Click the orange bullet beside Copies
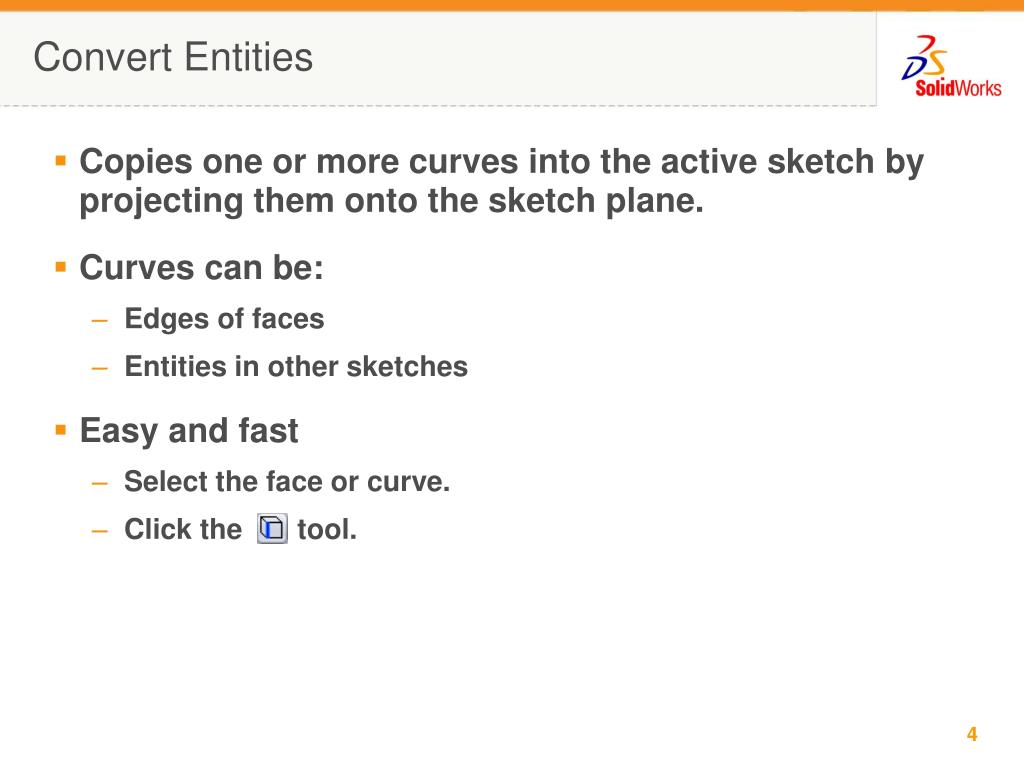Image resolution: width=1024 pixels, height=768 pixels. [61, 161]
